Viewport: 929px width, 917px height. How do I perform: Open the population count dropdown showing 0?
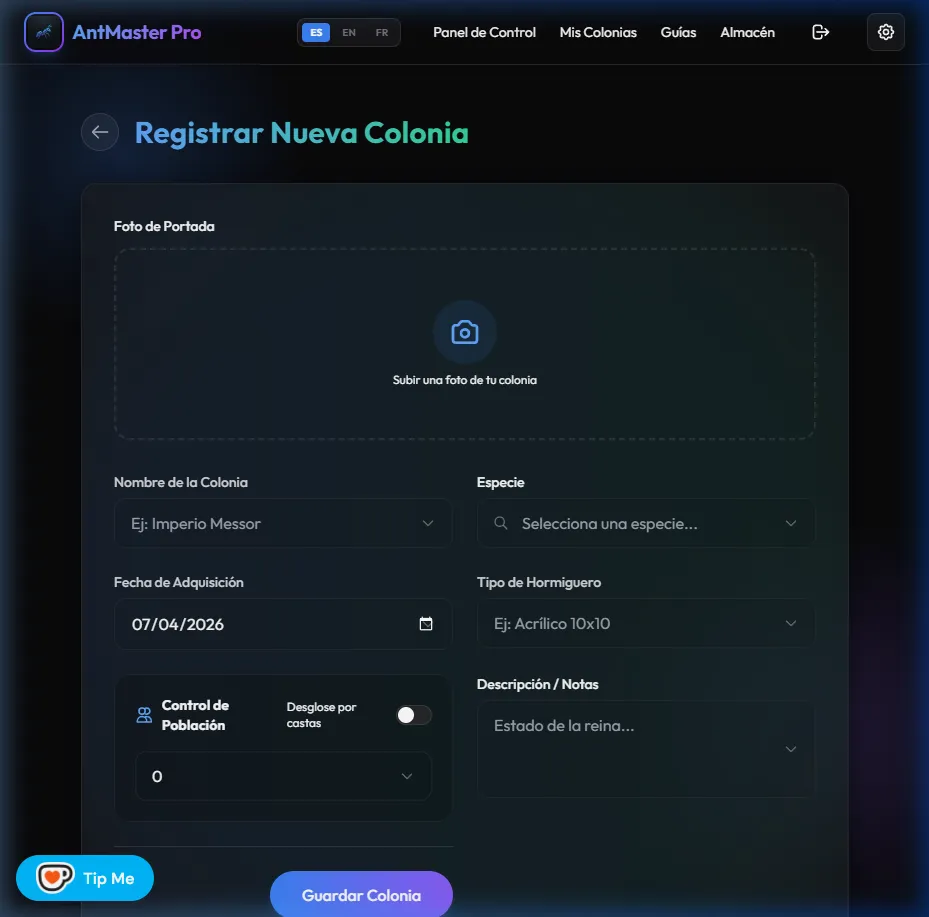point(283,776)
